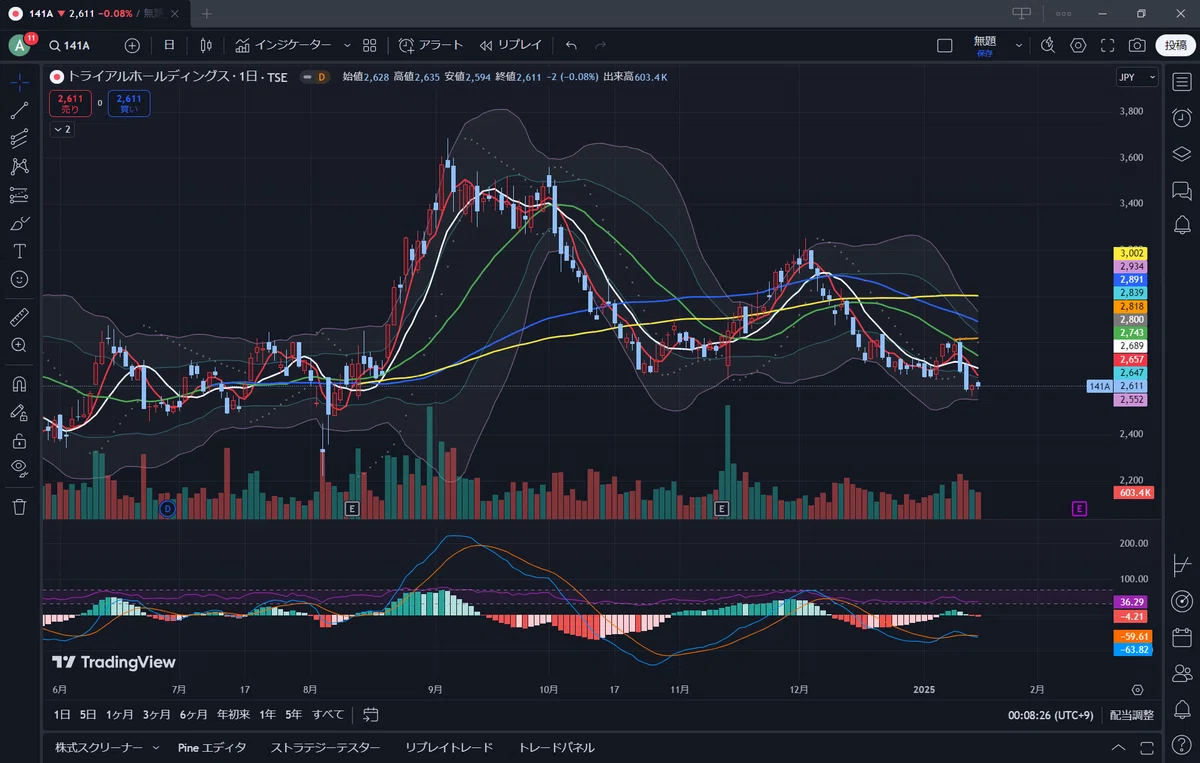The height and width of the screenshot is (763, 1200).
Task: Open the order panel icon on right sidebar
Action: (x=1182, y=565)
